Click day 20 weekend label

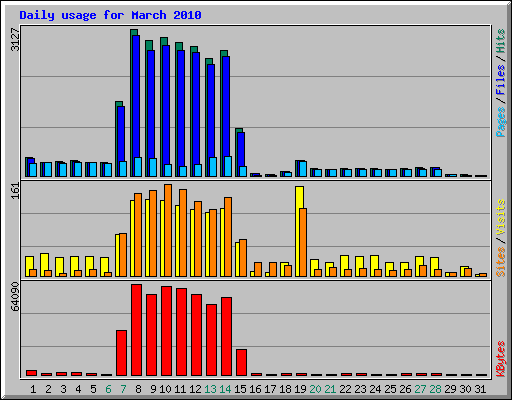click(315, 389)
